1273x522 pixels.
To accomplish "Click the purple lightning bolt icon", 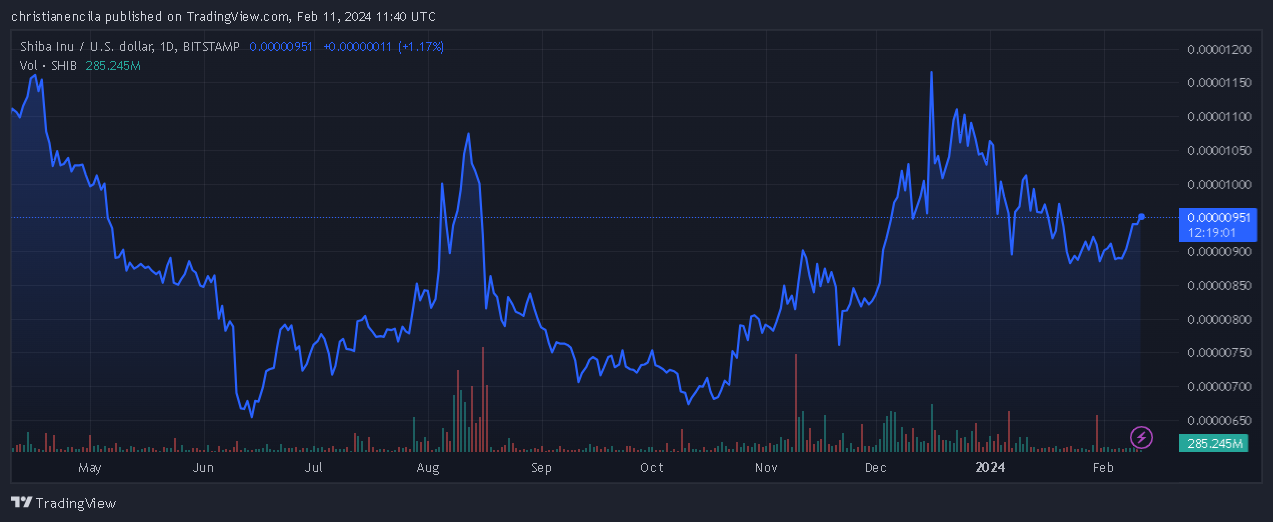I will pos(1142,437).
